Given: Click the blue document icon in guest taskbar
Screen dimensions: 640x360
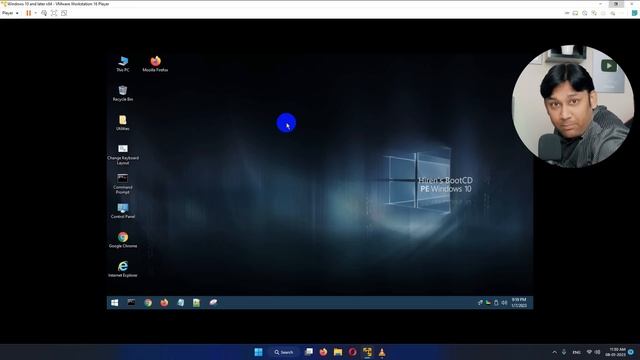Looking at the screenshot, I should click(180, 302).
